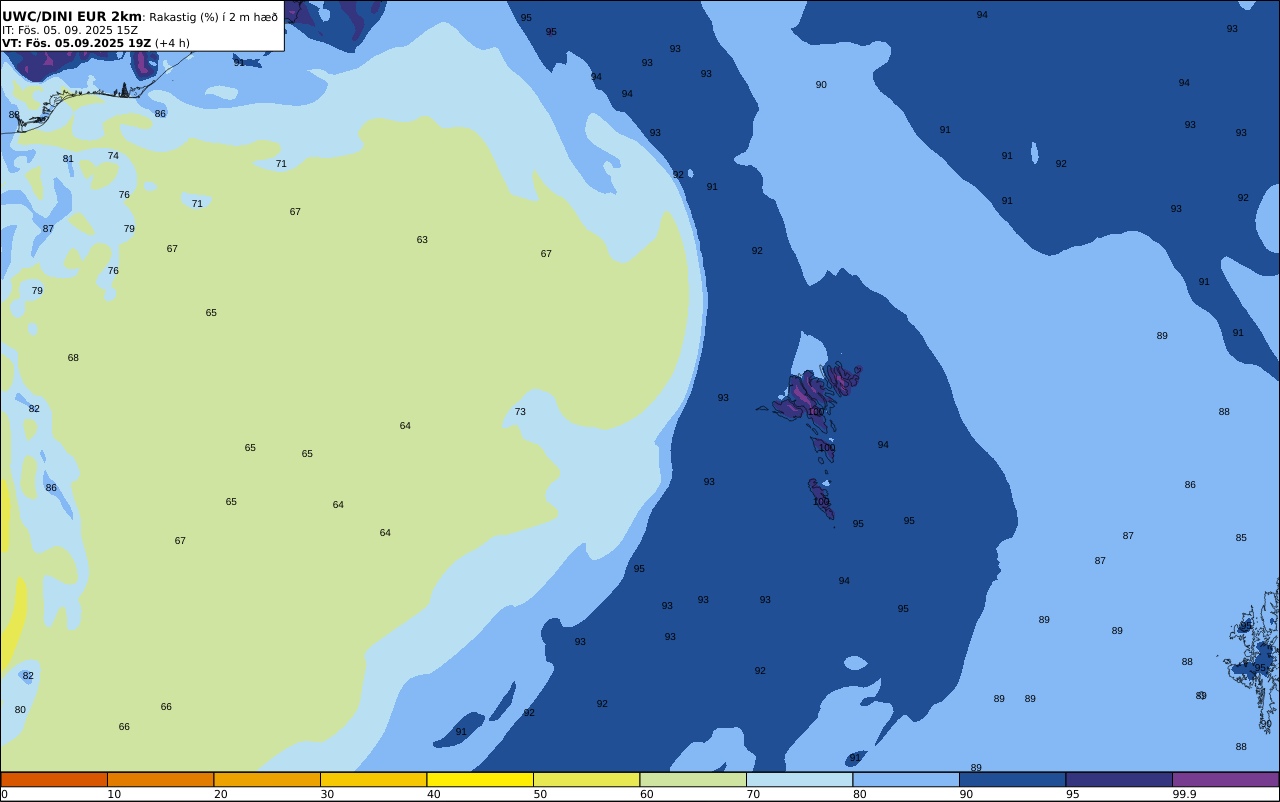Click the 70–80 pale blue legend segment

click(x=799, y=779)
